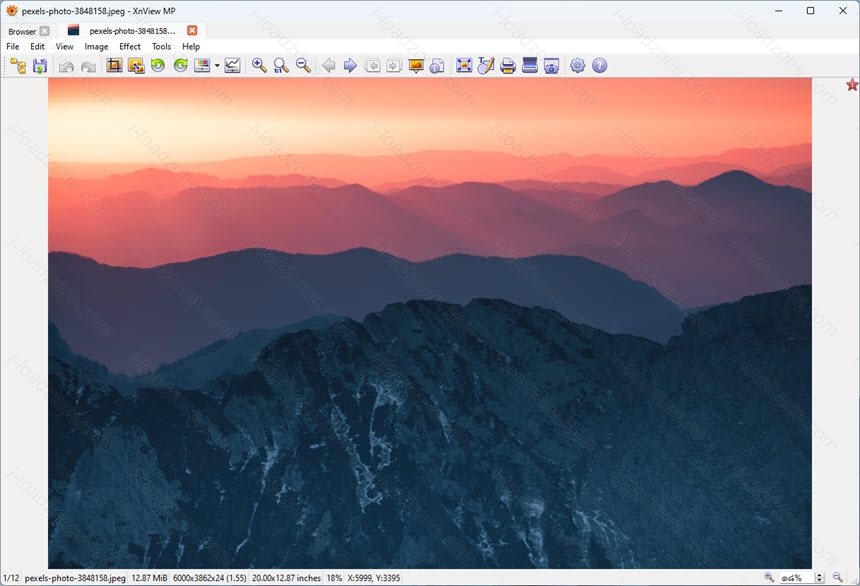Open the Edit menu
The image size is (860, 586).
pyautogui.click(x=37, y=47)
